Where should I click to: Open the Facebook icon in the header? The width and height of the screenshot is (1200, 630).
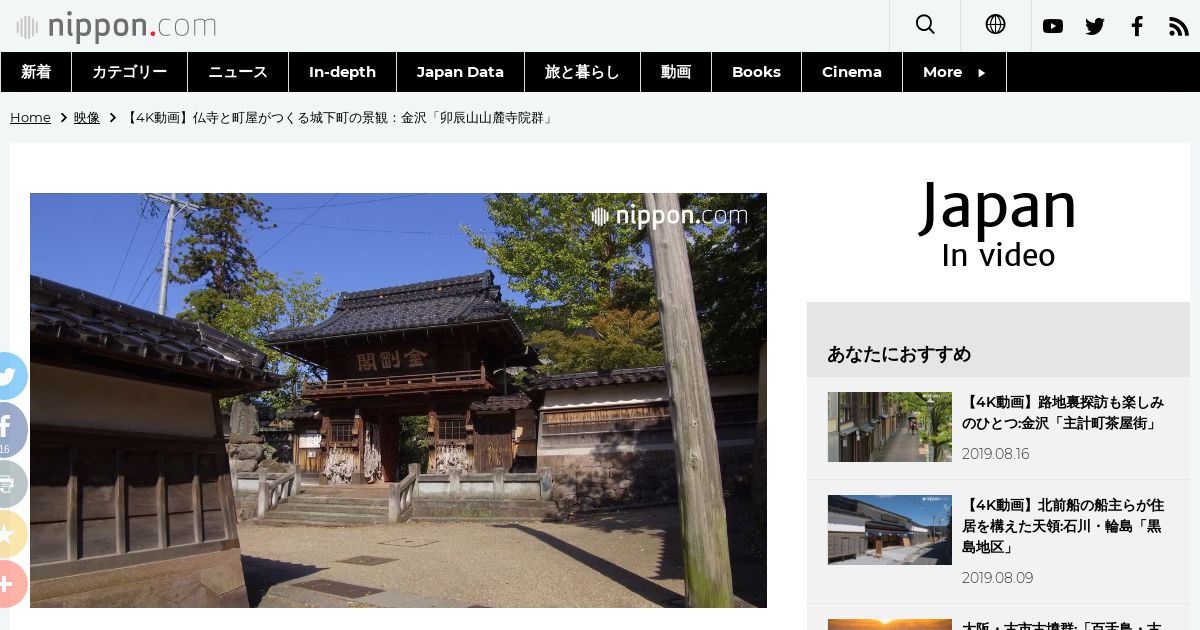pos(1137,27)
